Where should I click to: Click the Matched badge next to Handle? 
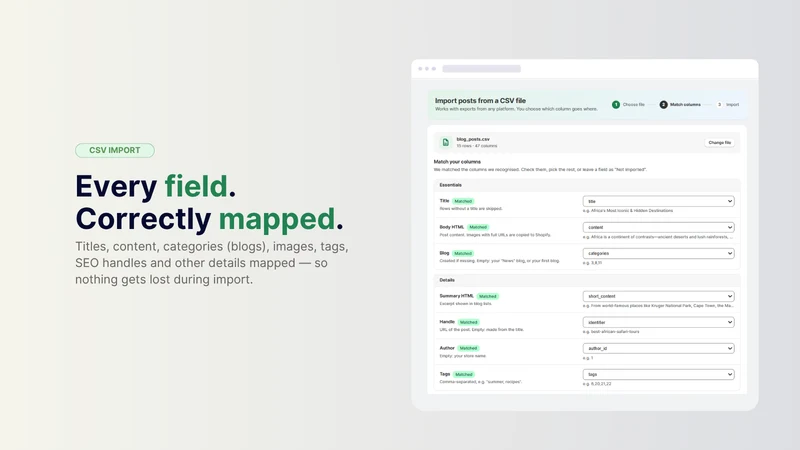468,322
